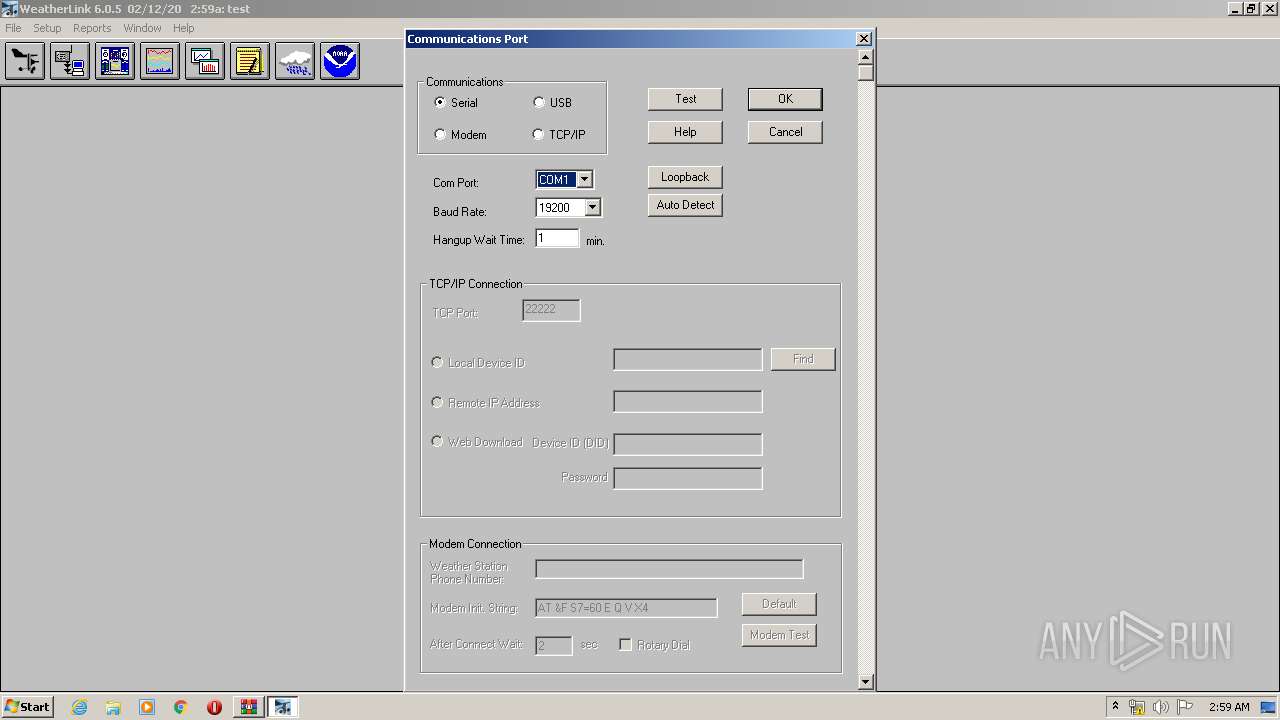Open the strip charts toolbar icon
This screenshot has height=720, width=1280.
point(160,61)
